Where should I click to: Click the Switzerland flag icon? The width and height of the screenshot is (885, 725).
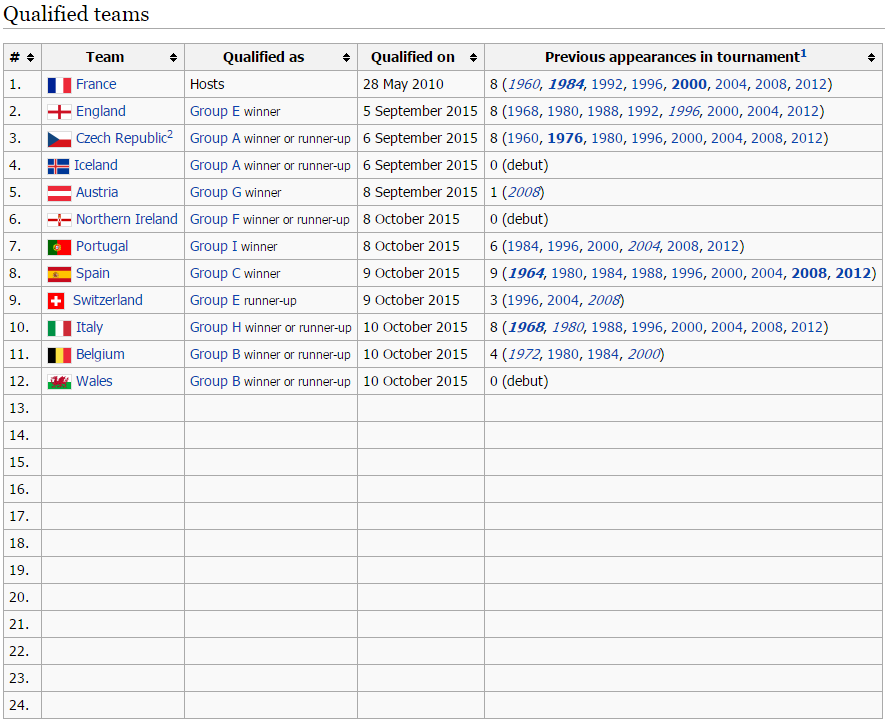(x=56, y=301)
